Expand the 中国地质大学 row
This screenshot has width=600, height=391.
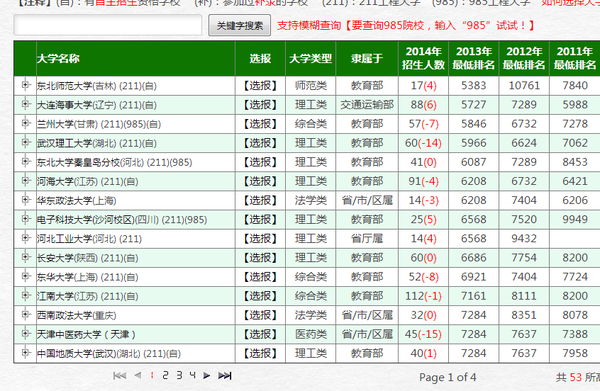pos(26,353)
